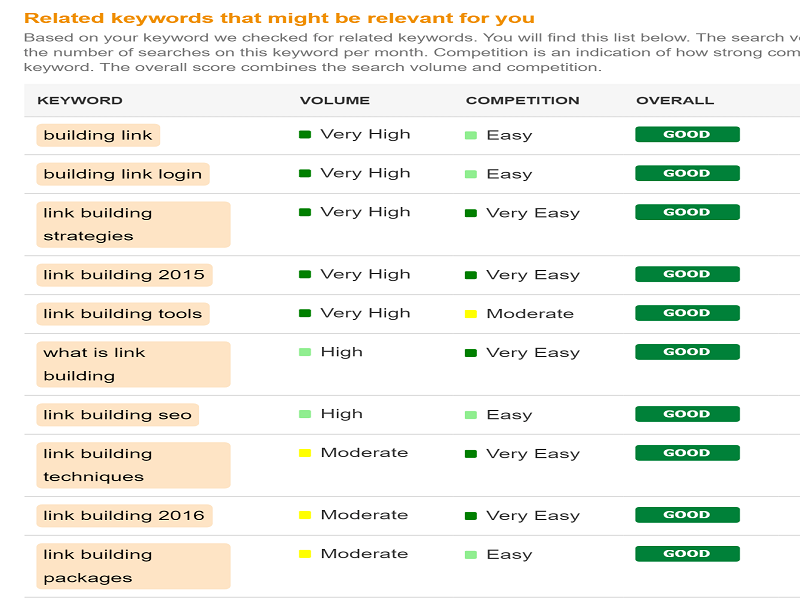Image resolution: width=800 pixels, height=600 pixels.
Task: Click the COMPETITION column header
Action: point(522,101)
